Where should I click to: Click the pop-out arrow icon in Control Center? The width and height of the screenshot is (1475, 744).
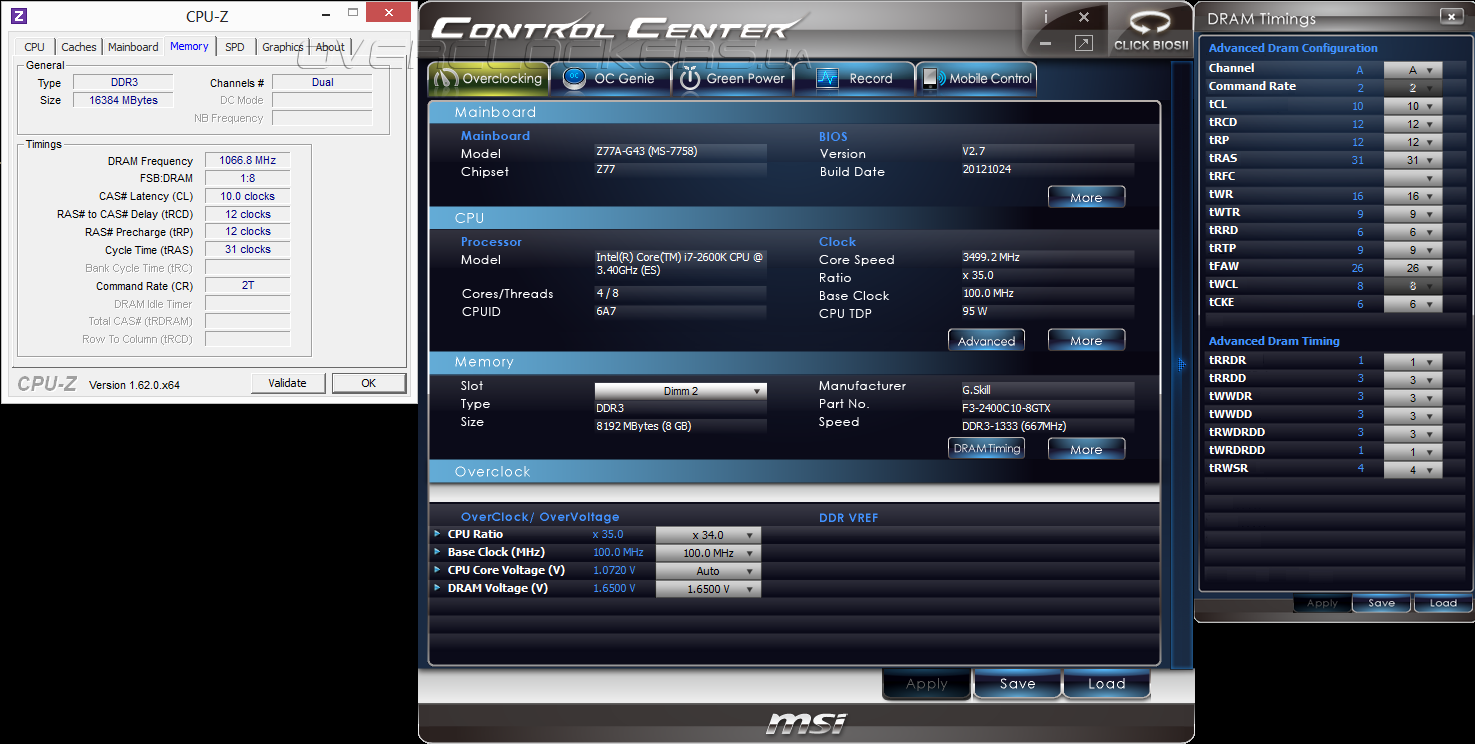[1084, 43]
